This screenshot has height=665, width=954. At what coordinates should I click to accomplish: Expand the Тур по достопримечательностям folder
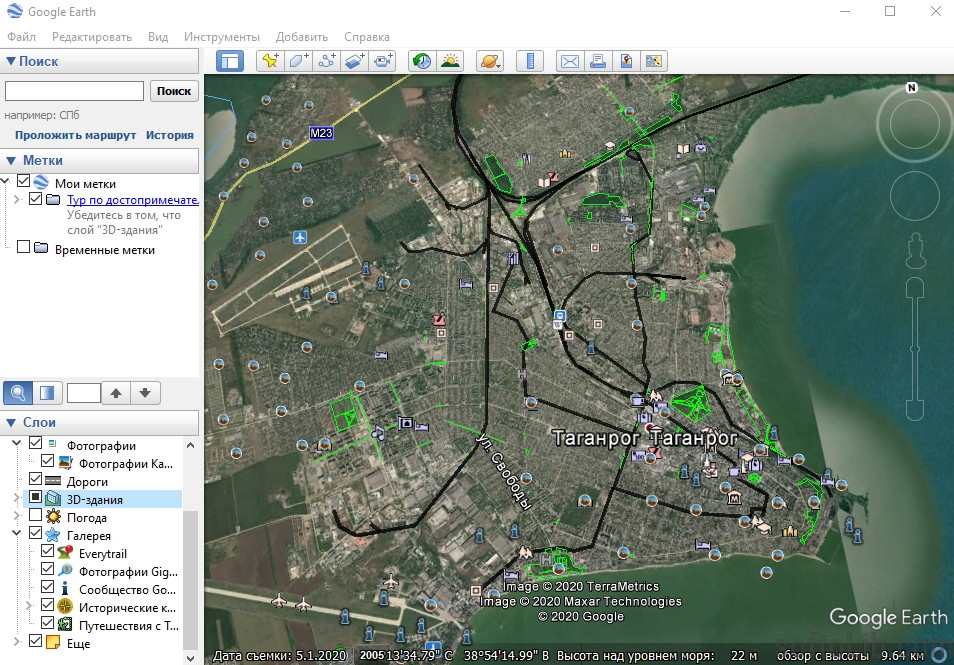click(17, 200)
